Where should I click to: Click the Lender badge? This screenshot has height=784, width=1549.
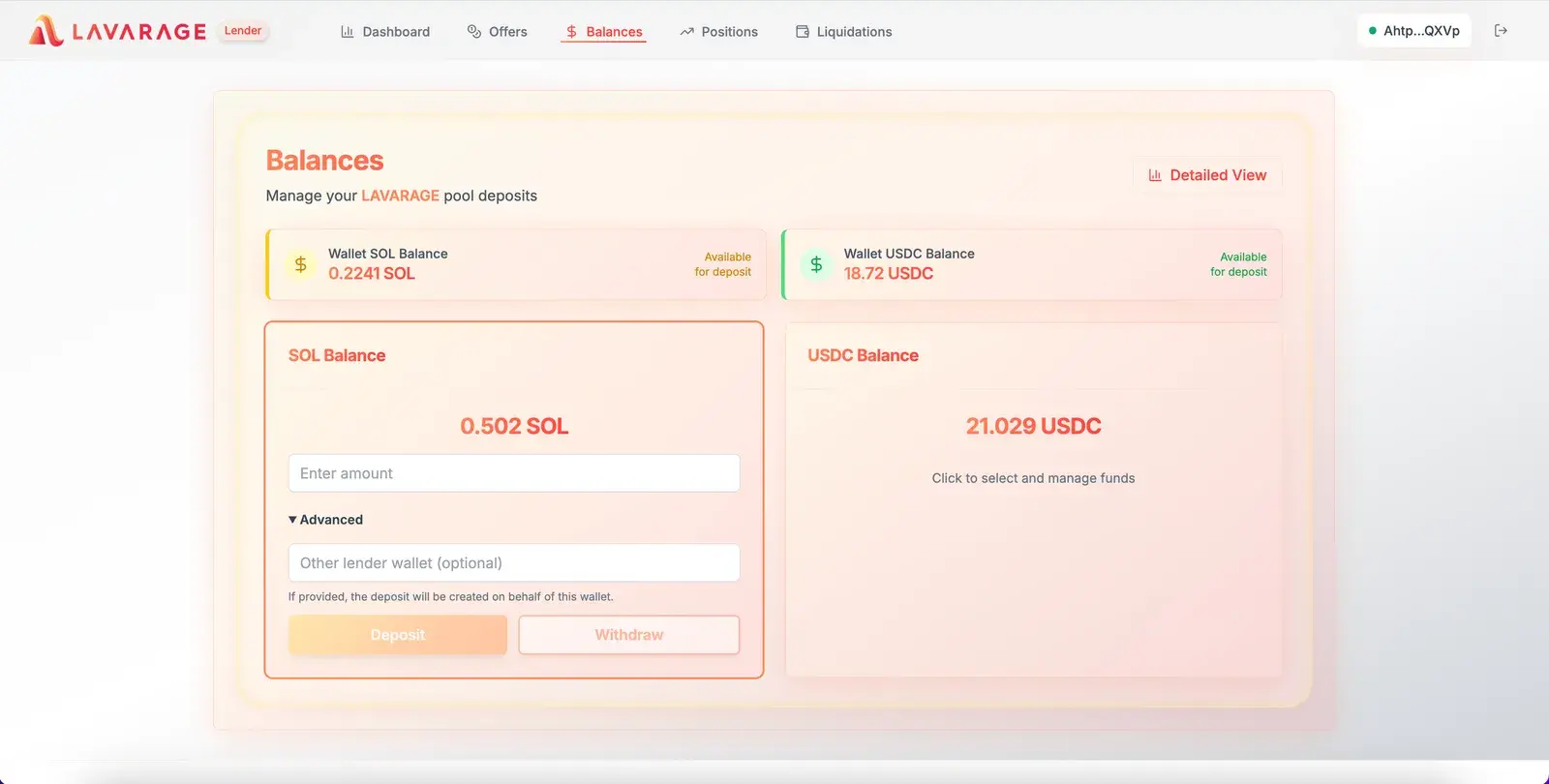point(243,31)
